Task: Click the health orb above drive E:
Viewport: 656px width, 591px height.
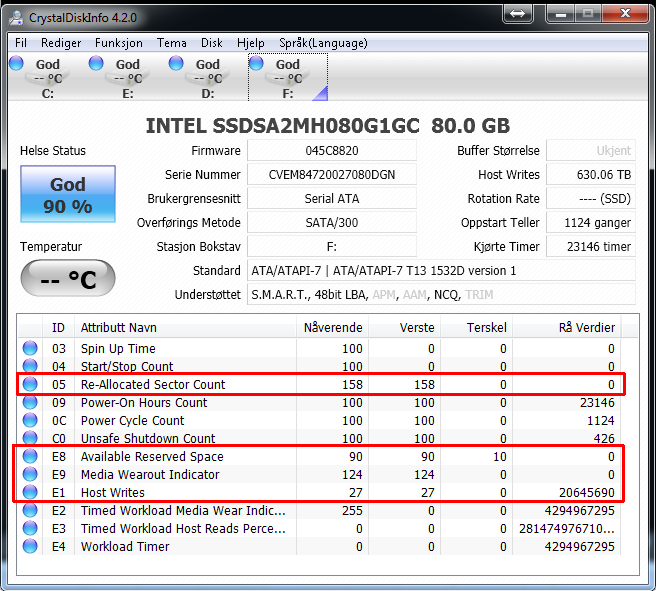Action: [96, 63]
